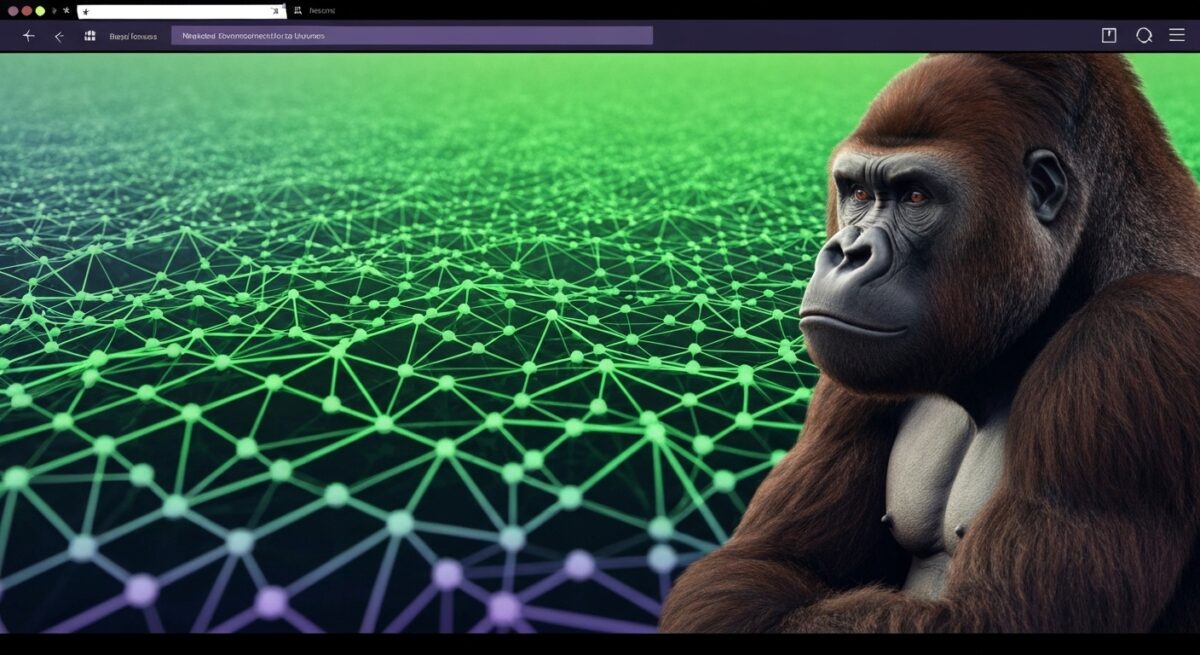Click the leftmost window control circle
Viewport: 1200px width, 655px height.
(x=13, y=10)
